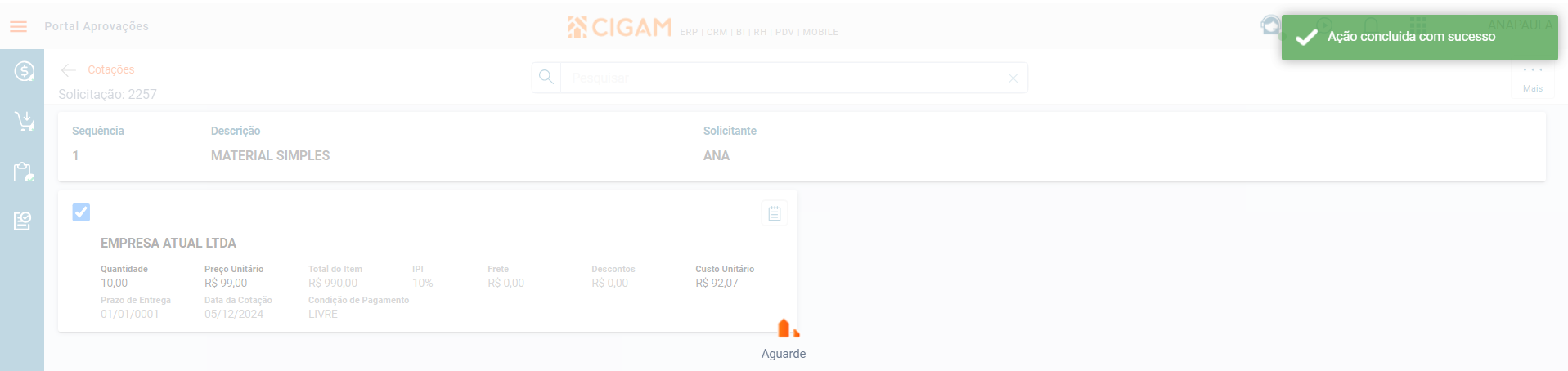Open the dollar coin sidebar icon

(x=24, y=71)
